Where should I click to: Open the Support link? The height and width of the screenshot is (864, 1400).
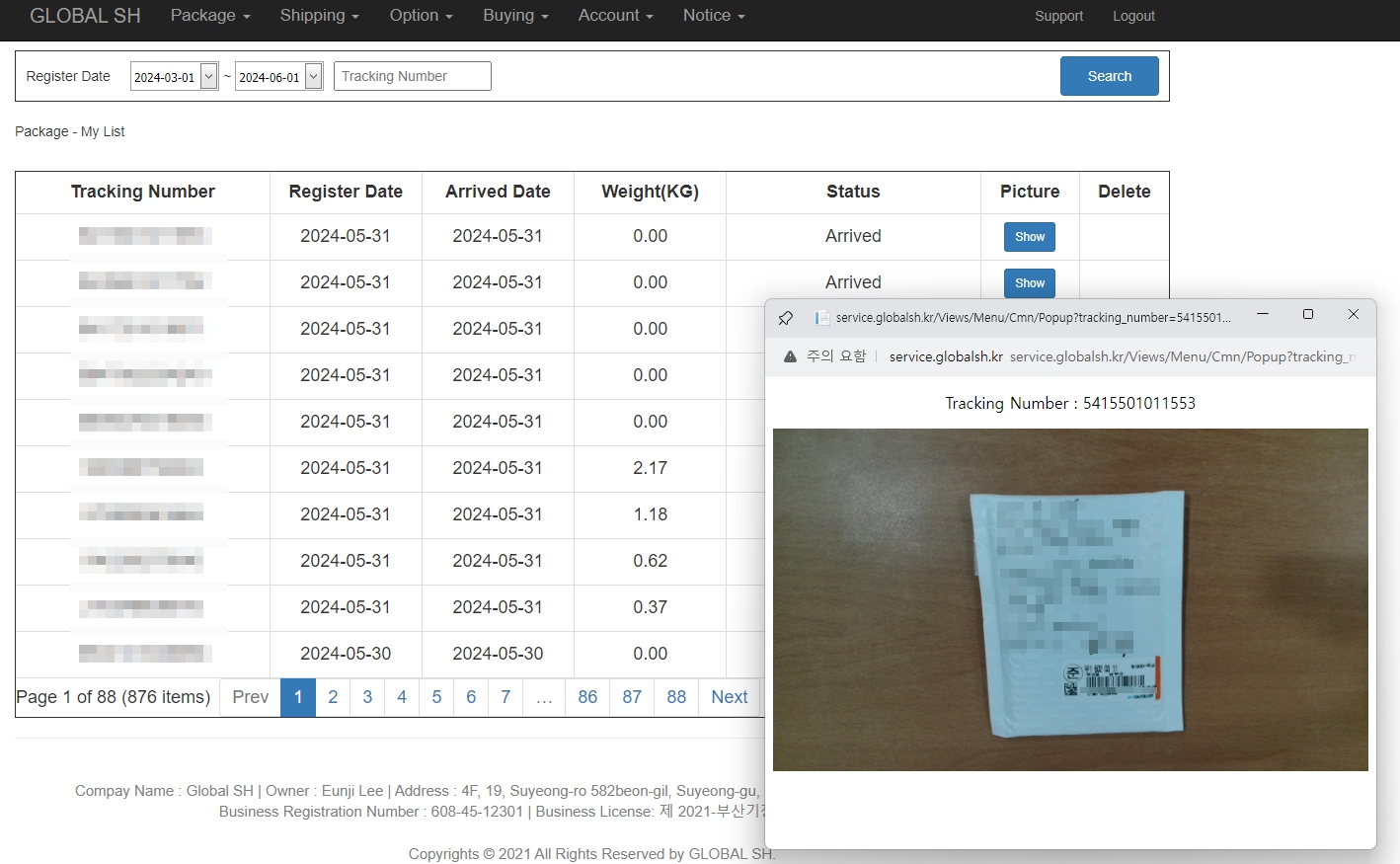click(x=1058, y=16)
